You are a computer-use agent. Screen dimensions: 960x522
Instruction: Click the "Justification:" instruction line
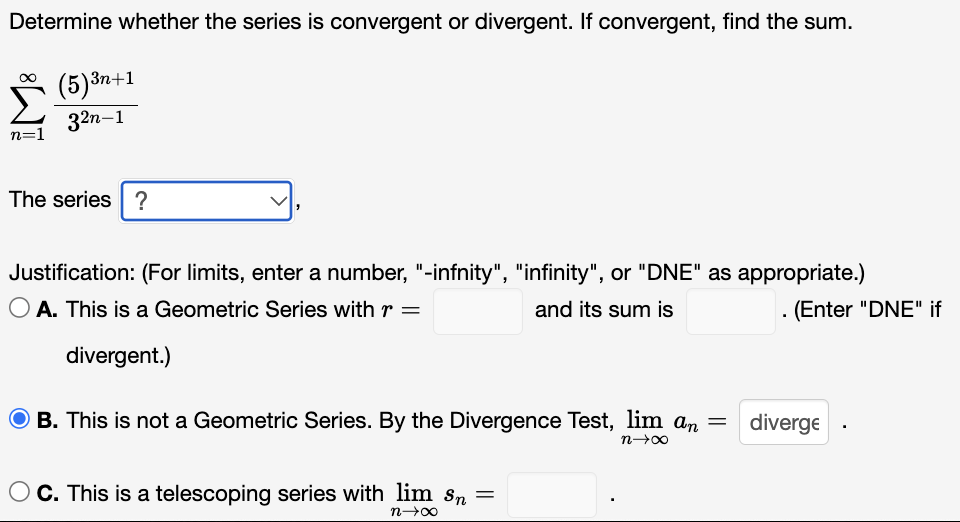tap(437, 272)
